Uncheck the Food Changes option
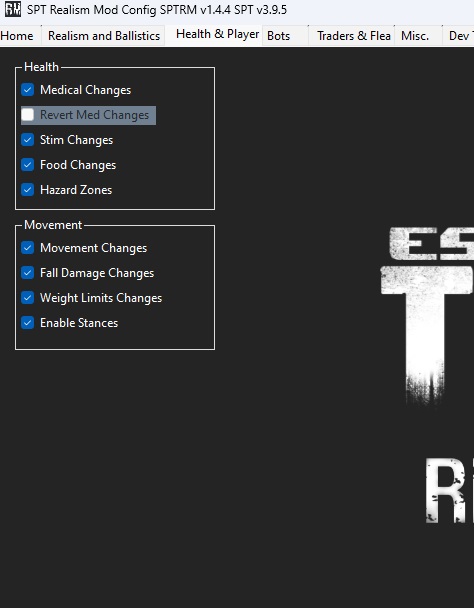The height and width of the screenshot is (608, 474). [x=28, y=165]
